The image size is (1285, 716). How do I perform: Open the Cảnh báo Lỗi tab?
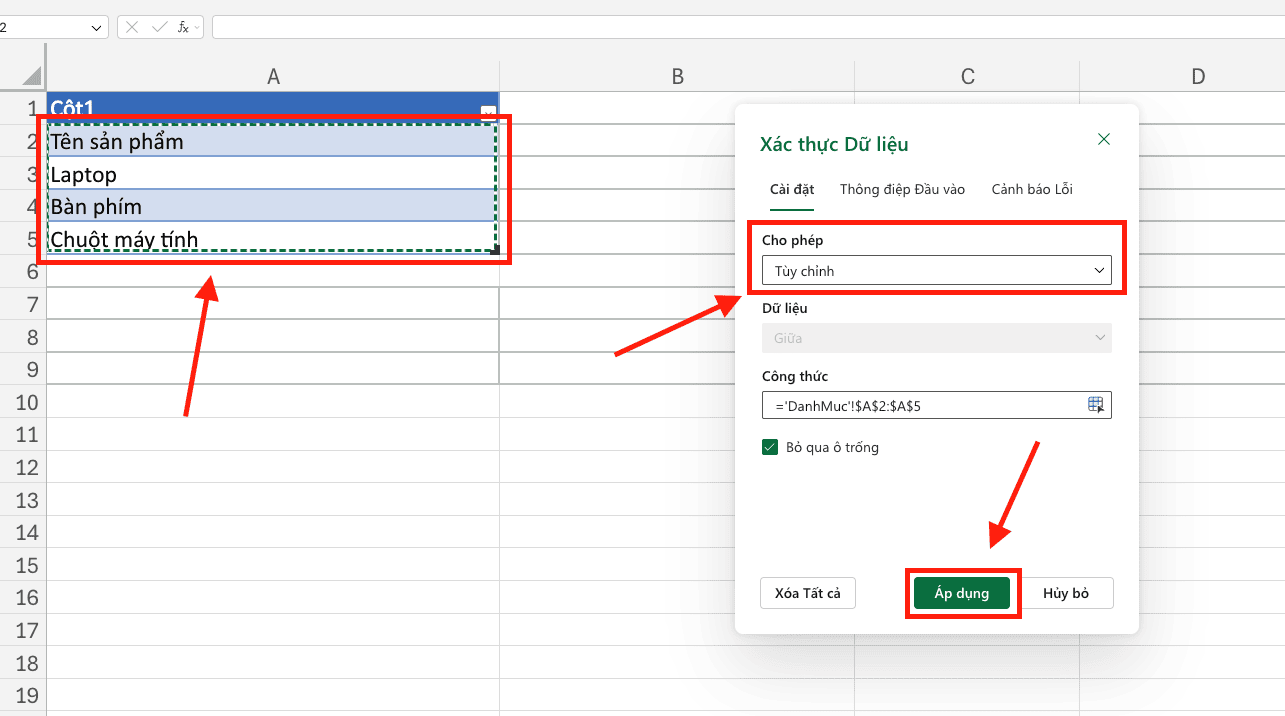pyautogui.click(x=1032, y=189)
